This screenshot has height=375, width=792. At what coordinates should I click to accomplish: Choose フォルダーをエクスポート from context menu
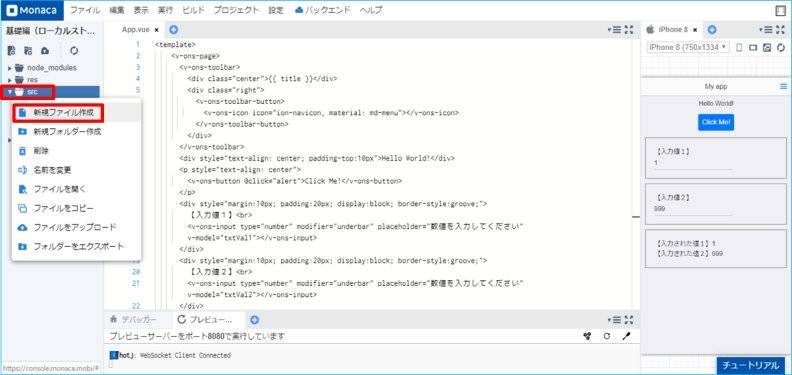coord(76,247)
